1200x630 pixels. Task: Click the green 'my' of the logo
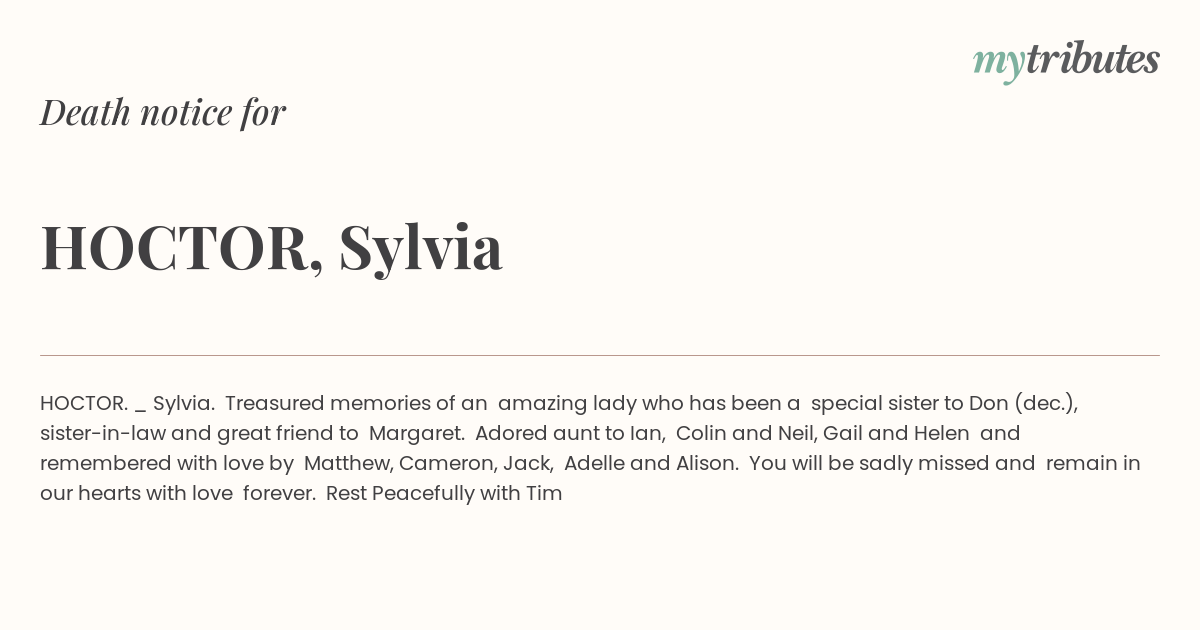click(999, 63)
